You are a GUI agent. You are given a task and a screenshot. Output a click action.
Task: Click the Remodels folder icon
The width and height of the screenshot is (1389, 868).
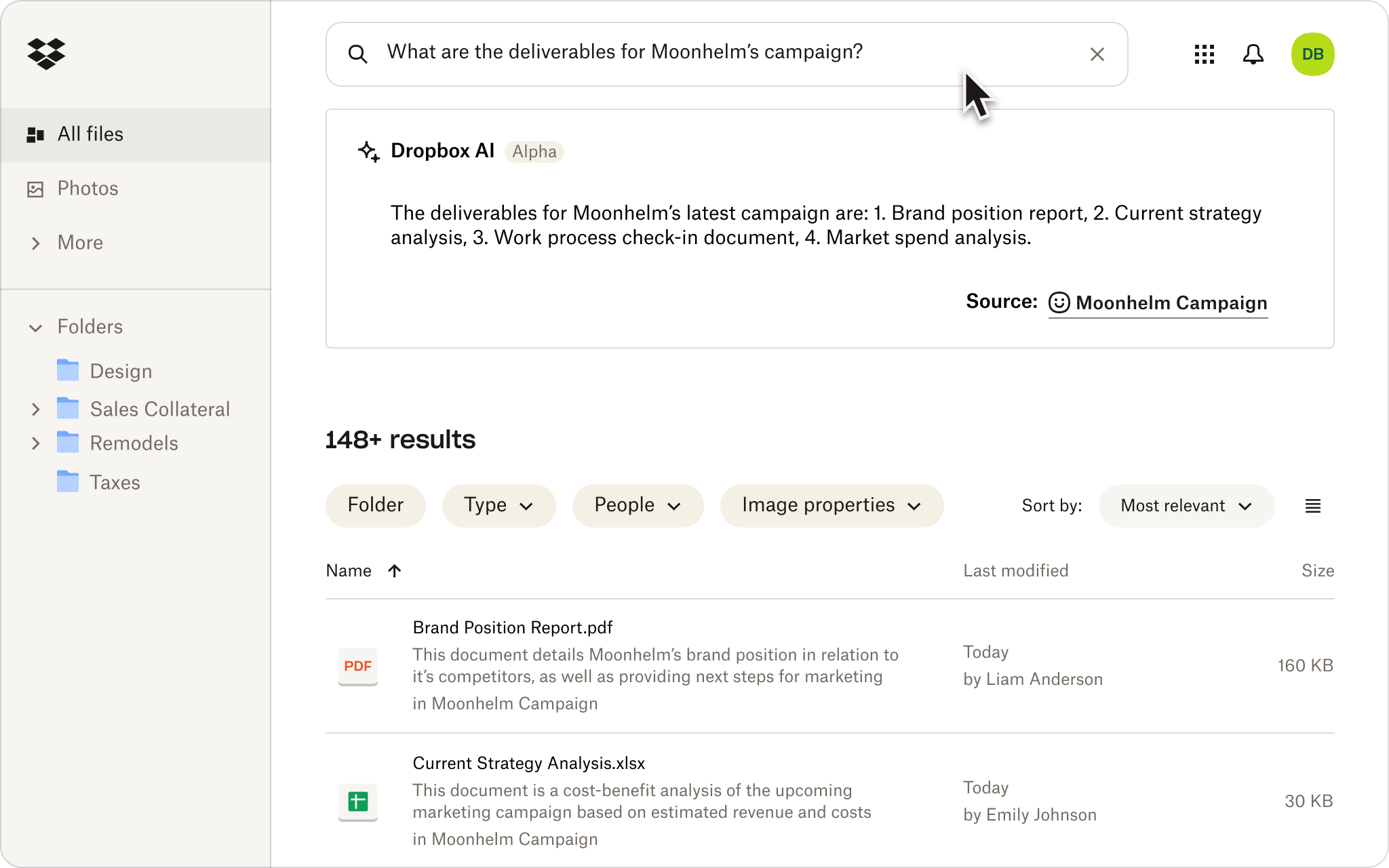pyautogui.click(x=68, y=442)
